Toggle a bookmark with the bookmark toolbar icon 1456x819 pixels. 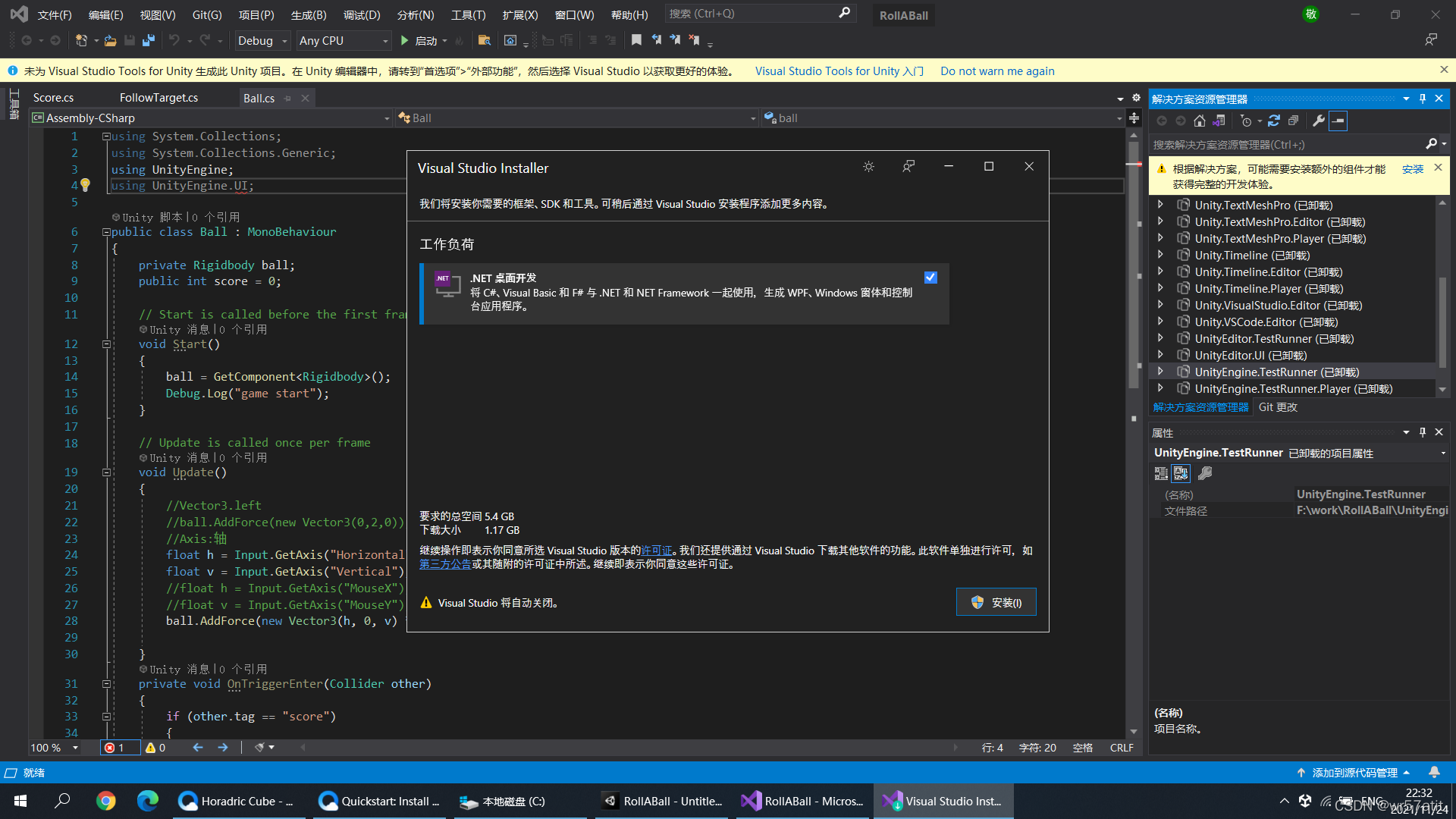[x=636, y=40]
